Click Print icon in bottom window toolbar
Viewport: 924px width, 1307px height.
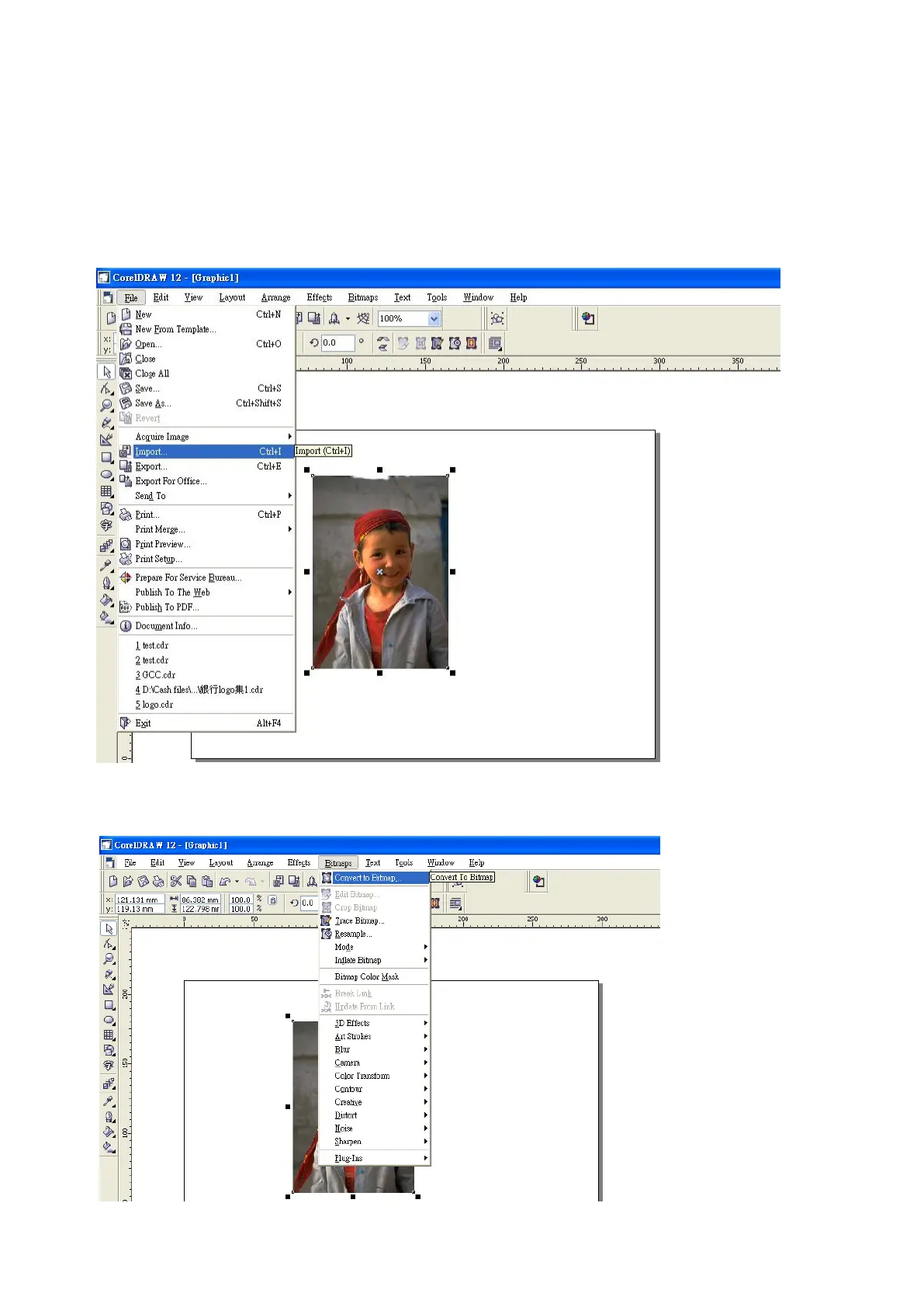tap(158, 881)
